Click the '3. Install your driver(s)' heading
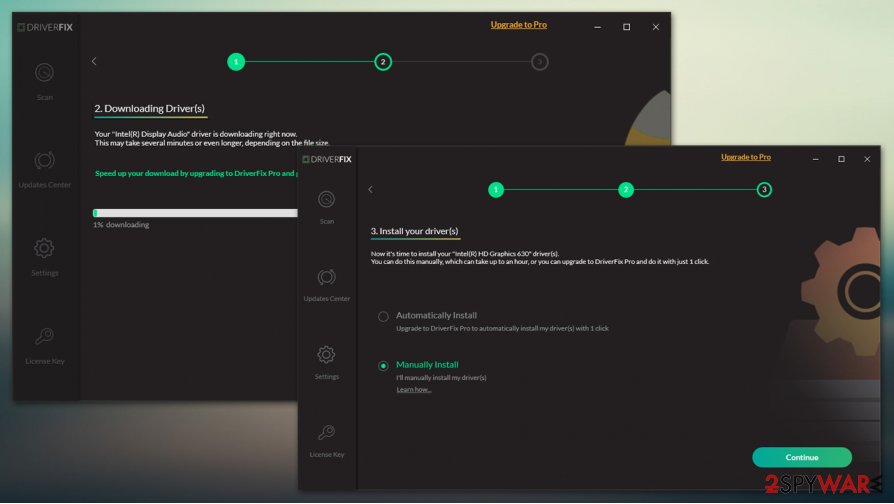The height and width of the screenshot is (504, 894). click(415, 231)
